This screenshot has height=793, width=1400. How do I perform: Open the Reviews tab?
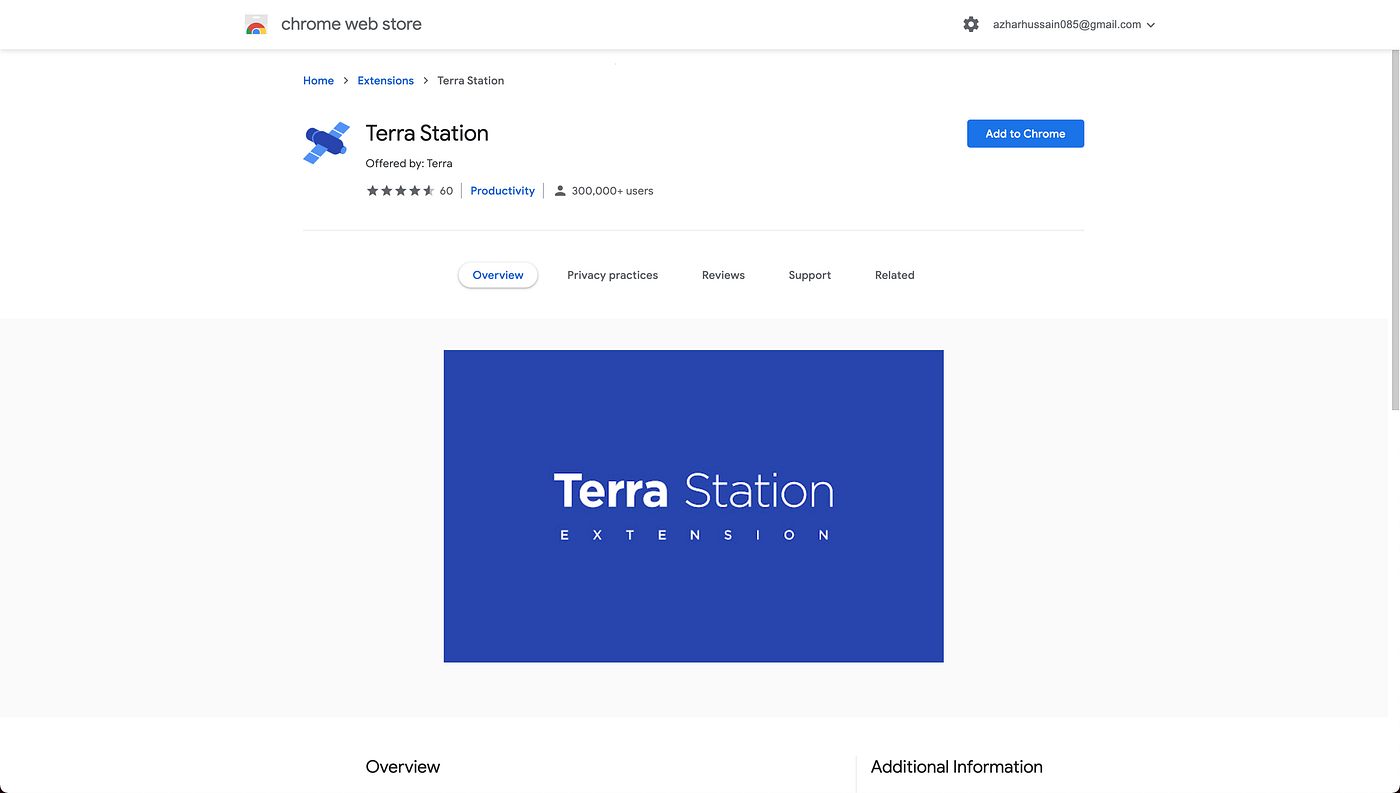[723, 275]
